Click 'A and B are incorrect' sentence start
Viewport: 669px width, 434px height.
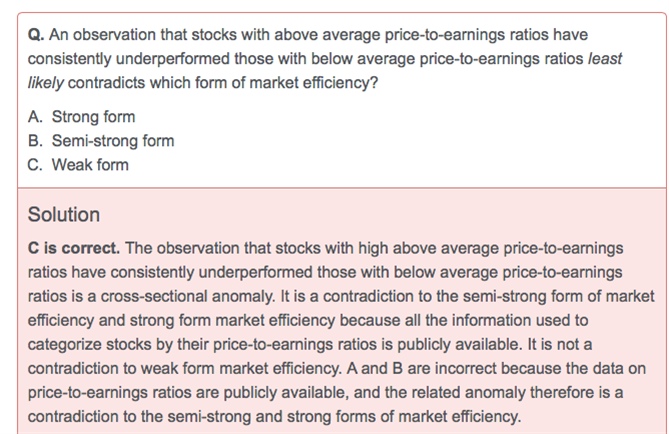tap(422, 368)
